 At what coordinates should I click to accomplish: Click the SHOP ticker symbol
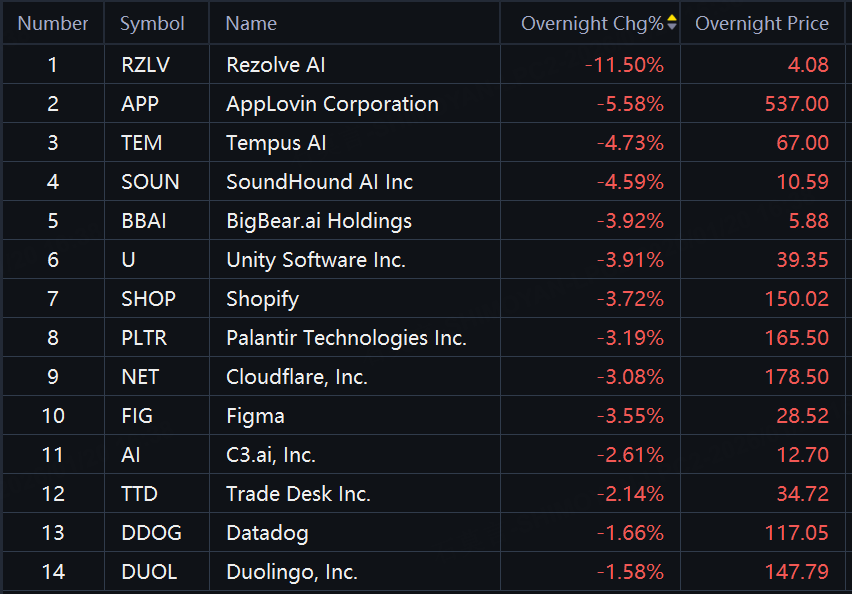point(148,299)
